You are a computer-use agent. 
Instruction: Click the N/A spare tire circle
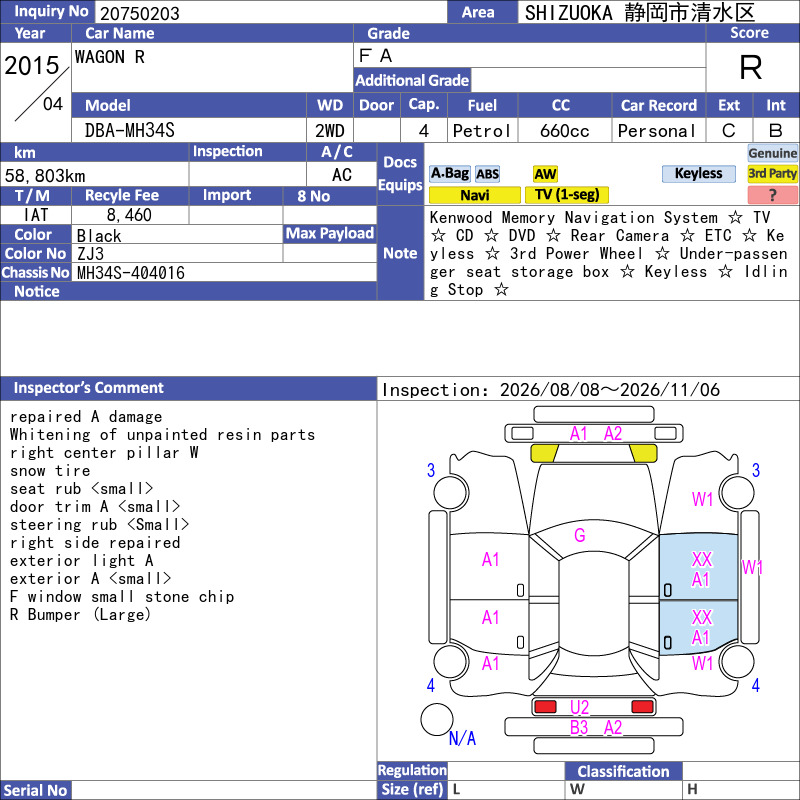[437, 719]
